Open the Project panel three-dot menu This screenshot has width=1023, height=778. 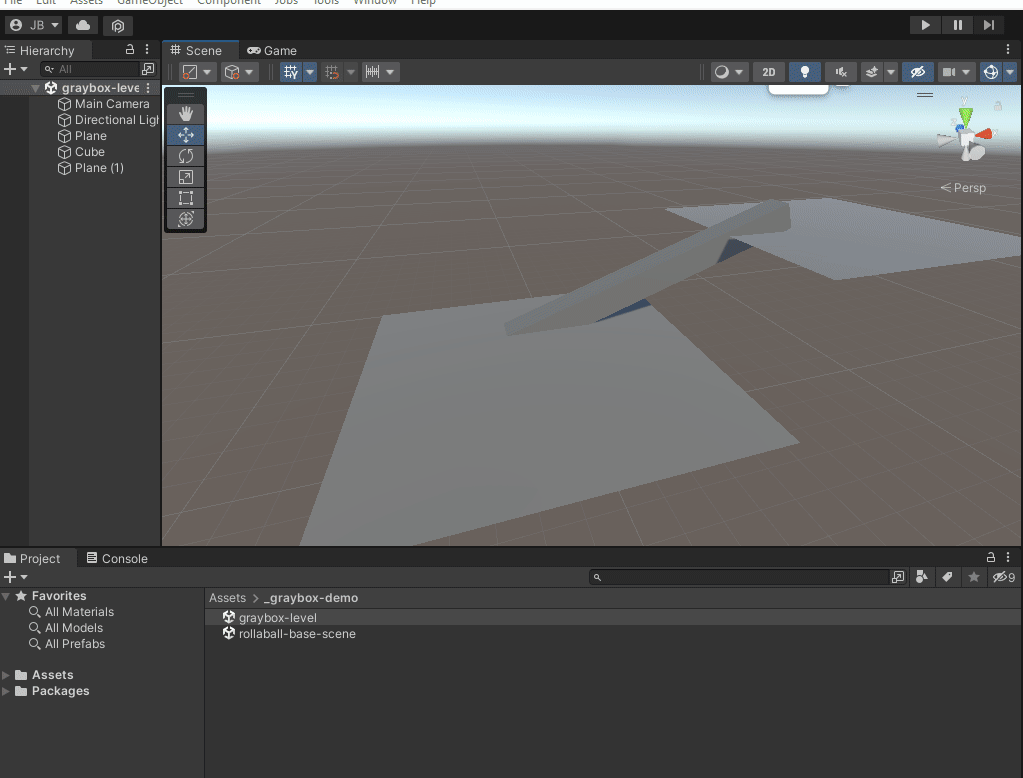[1008, 557]
